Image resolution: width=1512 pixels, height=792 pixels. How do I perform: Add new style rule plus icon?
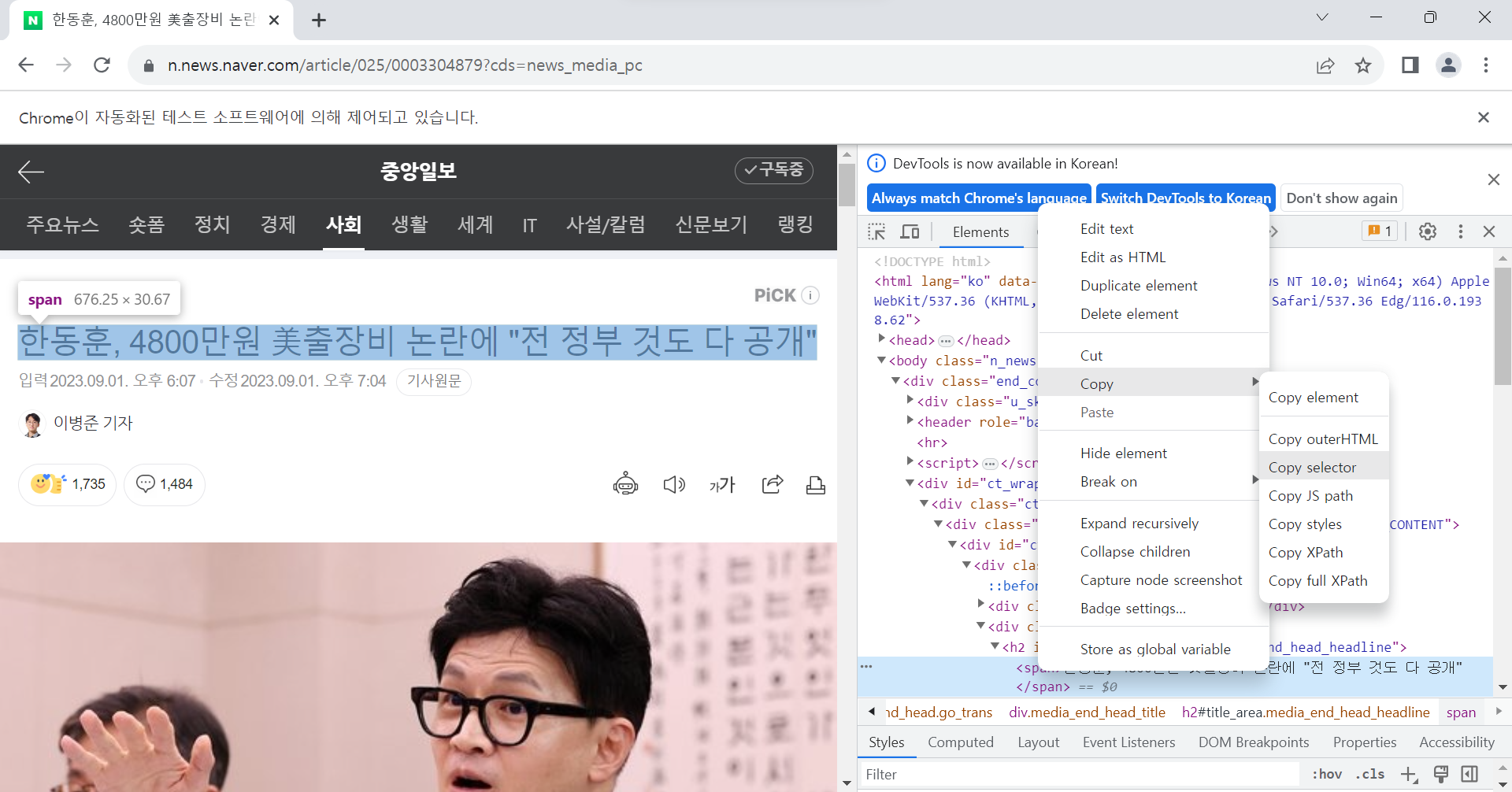point(1410,775)
